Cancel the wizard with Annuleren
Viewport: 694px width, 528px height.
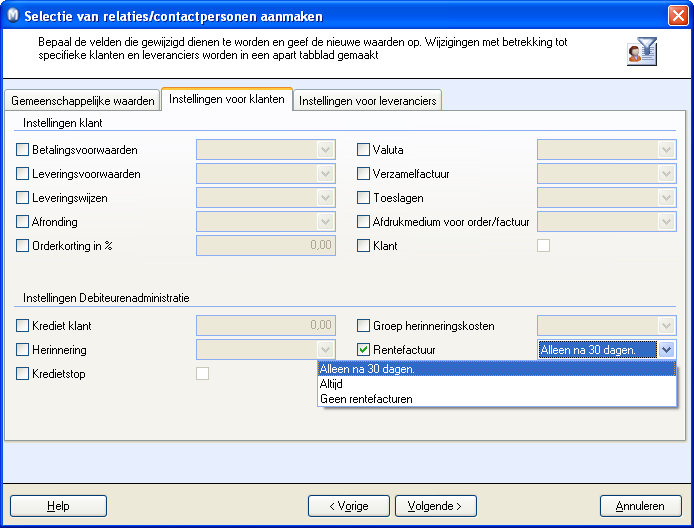point(640,506)
